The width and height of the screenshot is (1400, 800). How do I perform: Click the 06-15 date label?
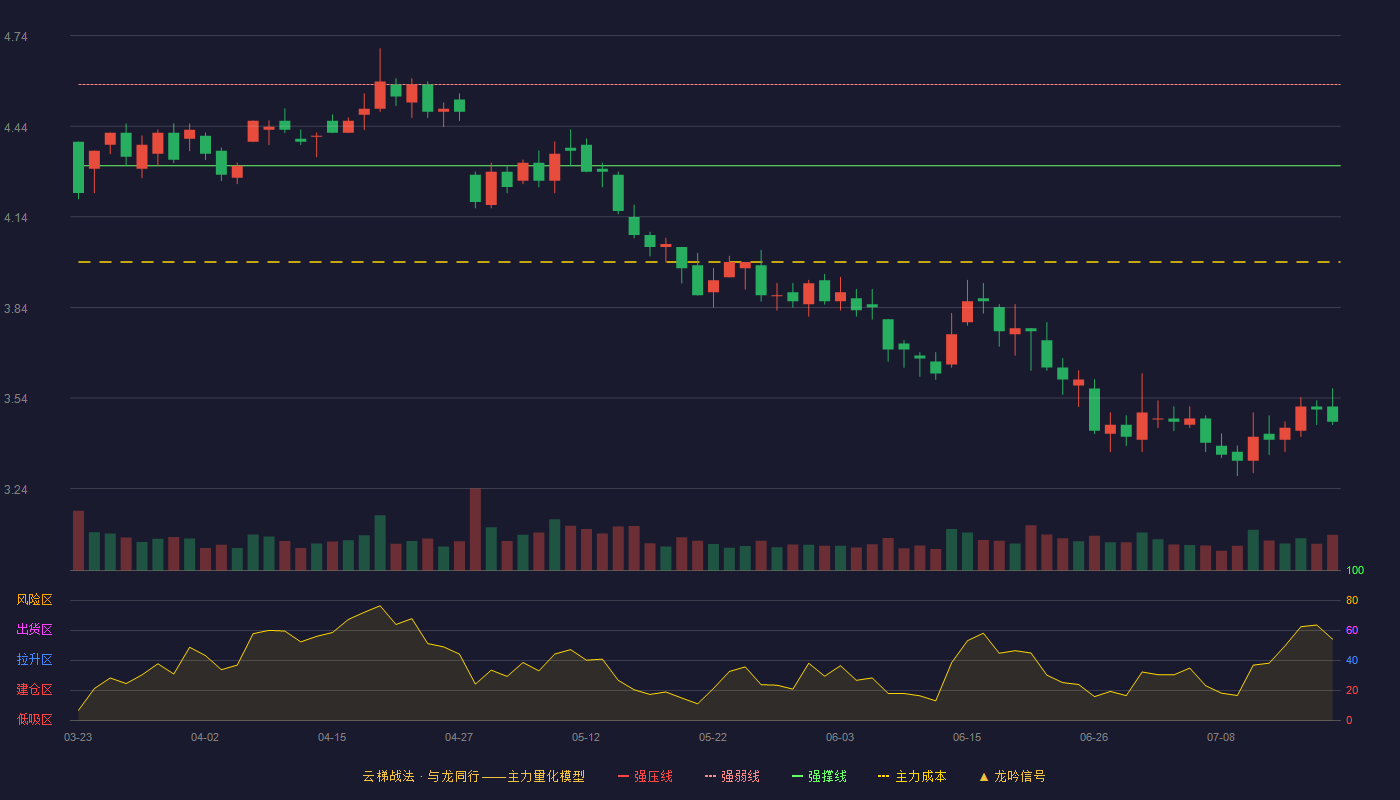(967, 737)
